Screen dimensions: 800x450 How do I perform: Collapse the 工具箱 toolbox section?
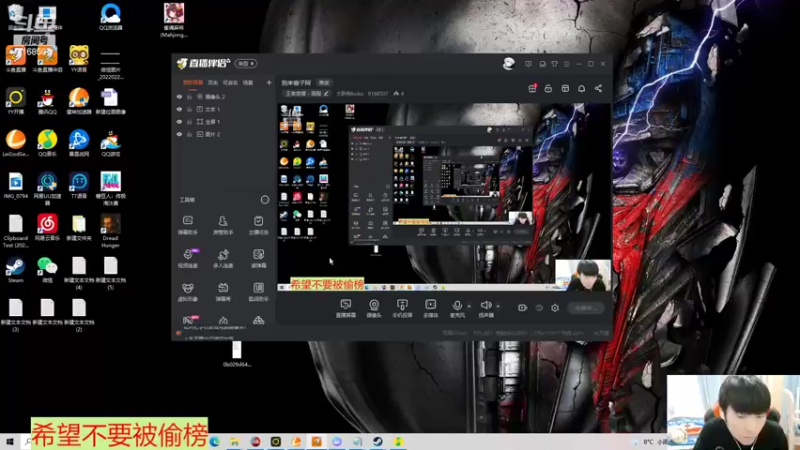tap(265, 199)
